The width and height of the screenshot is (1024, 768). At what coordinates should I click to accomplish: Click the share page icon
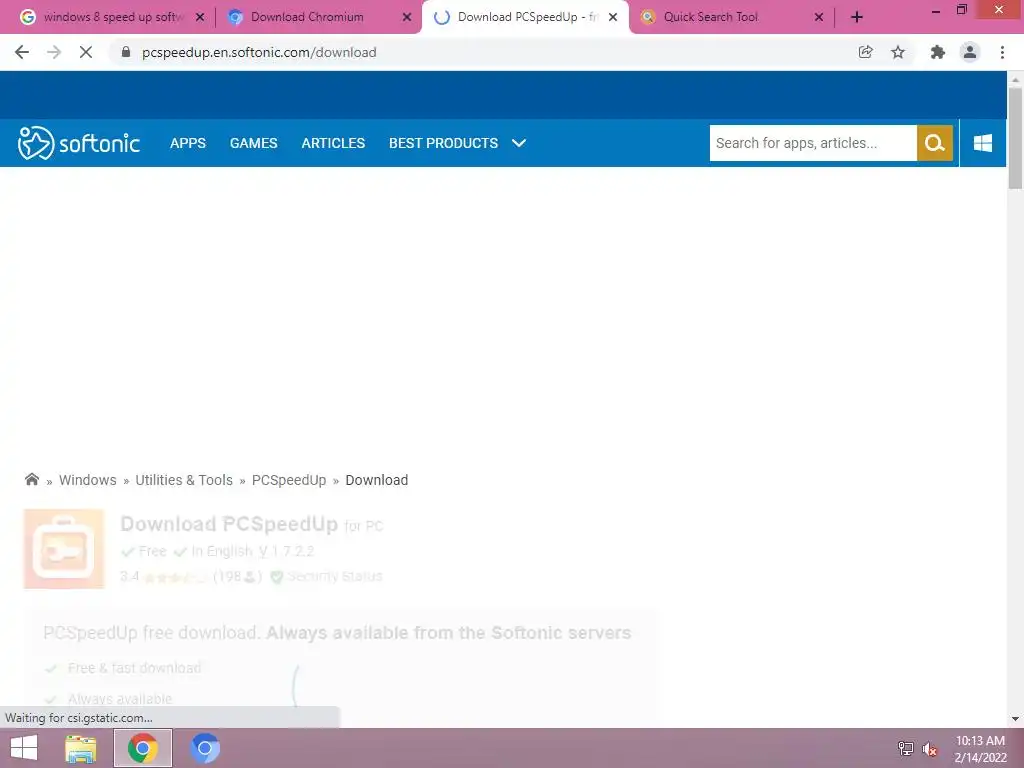(865, 52)
